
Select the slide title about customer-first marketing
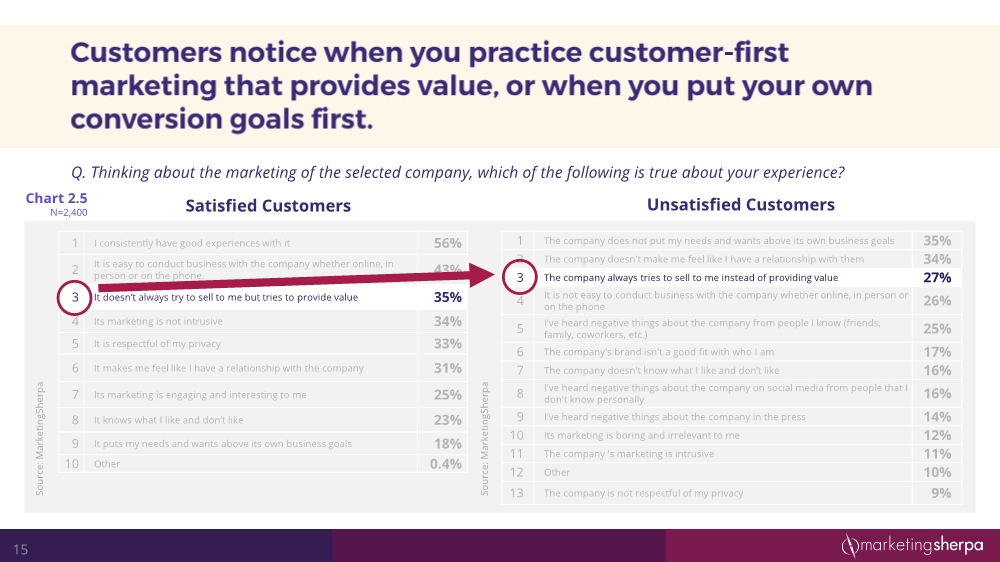(470, 88)
